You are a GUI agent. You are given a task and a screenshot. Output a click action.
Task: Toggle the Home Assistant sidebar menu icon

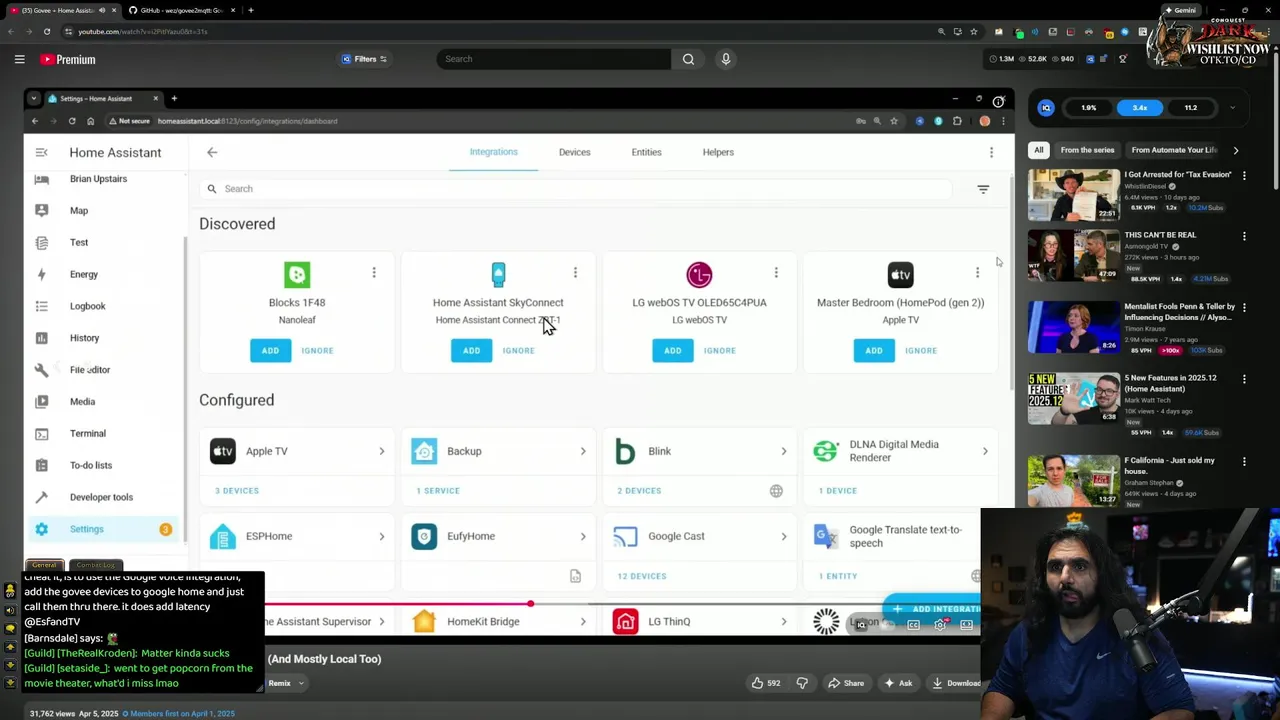coord(41,152)
